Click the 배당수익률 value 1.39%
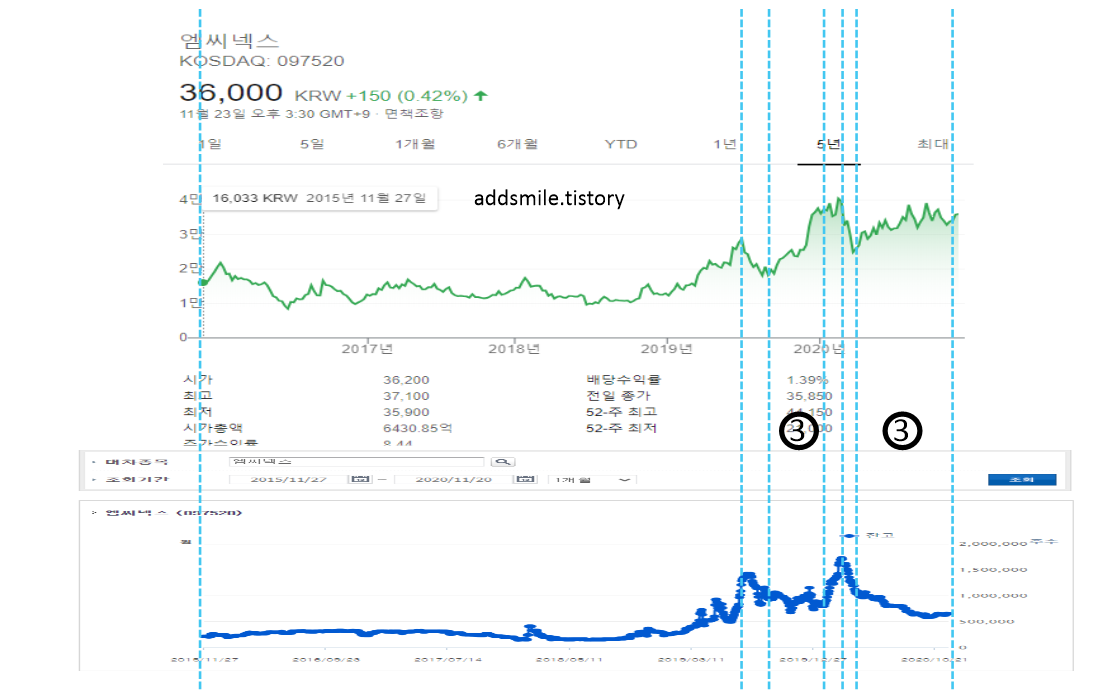The width and height of the screenshot is (1103, 690). (x=808, y=380)
